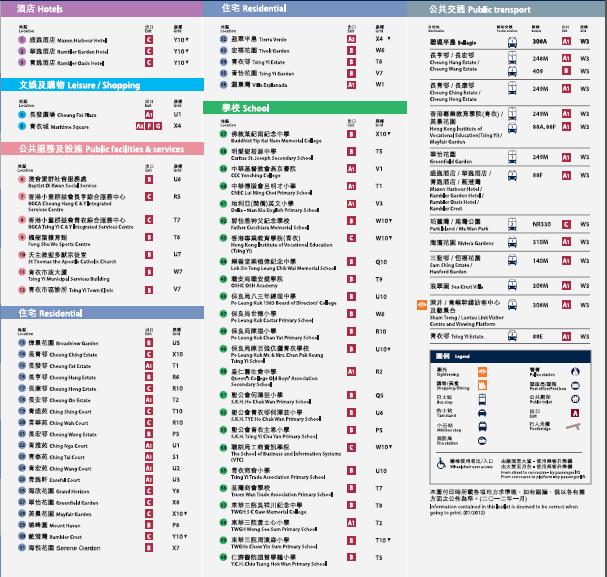Click the blue marker beside Maritime Square
The width and height of the screenshot is (607, 577).
coord(22,126)
